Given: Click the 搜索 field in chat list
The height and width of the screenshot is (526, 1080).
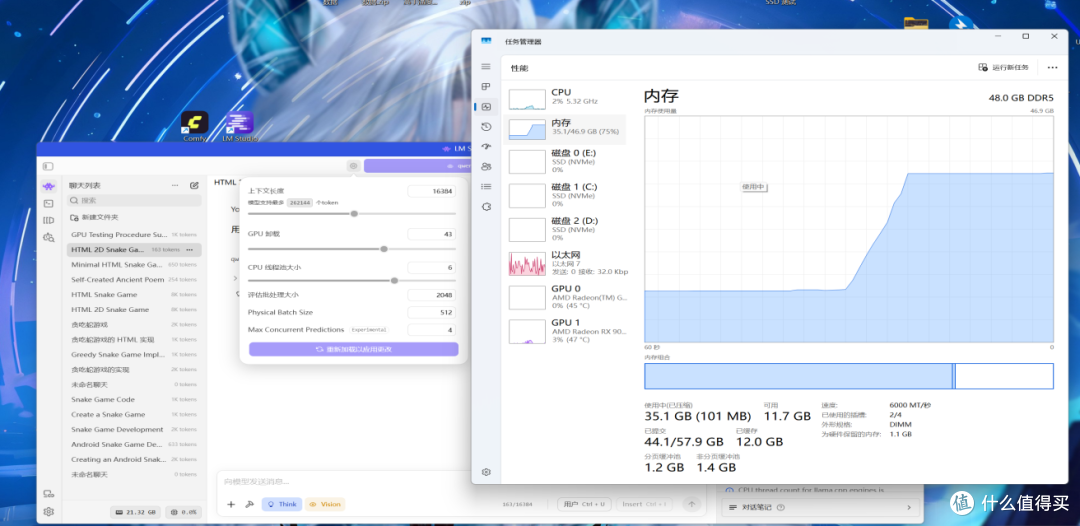Looking at the screenshot, I should click(134, 200).
